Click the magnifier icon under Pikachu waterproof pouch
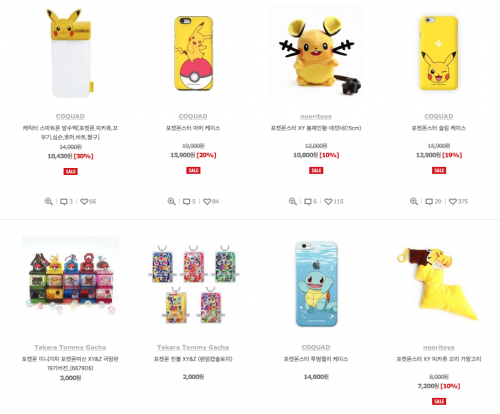 click(x=49, y=201)
